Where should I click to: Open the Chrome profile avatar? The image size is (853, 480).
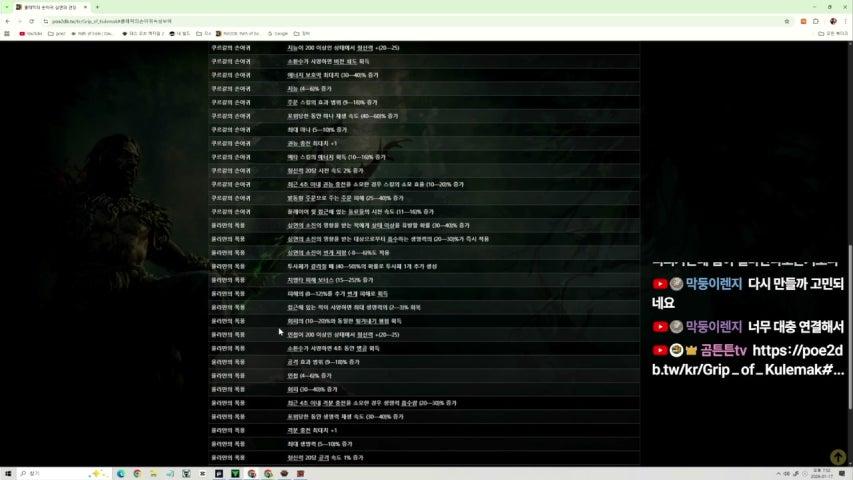tap(833, 21)
